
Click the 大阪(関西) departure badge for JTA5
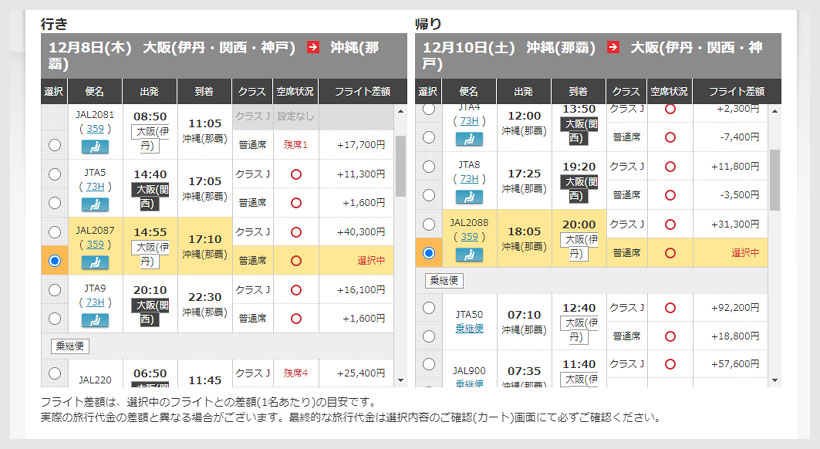tap(150, 196)
